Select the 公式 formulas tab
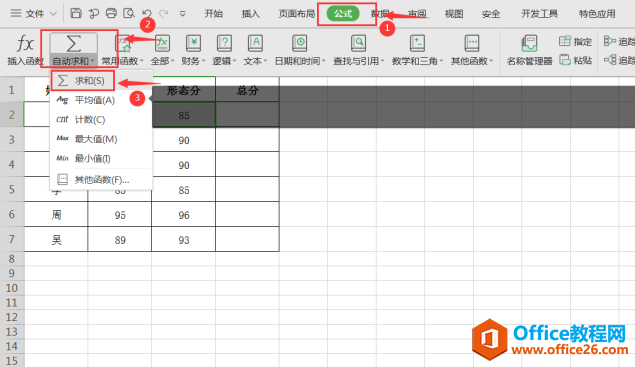Screen dimensions: 635x367 pyautogui.click(x=343, y=14)
